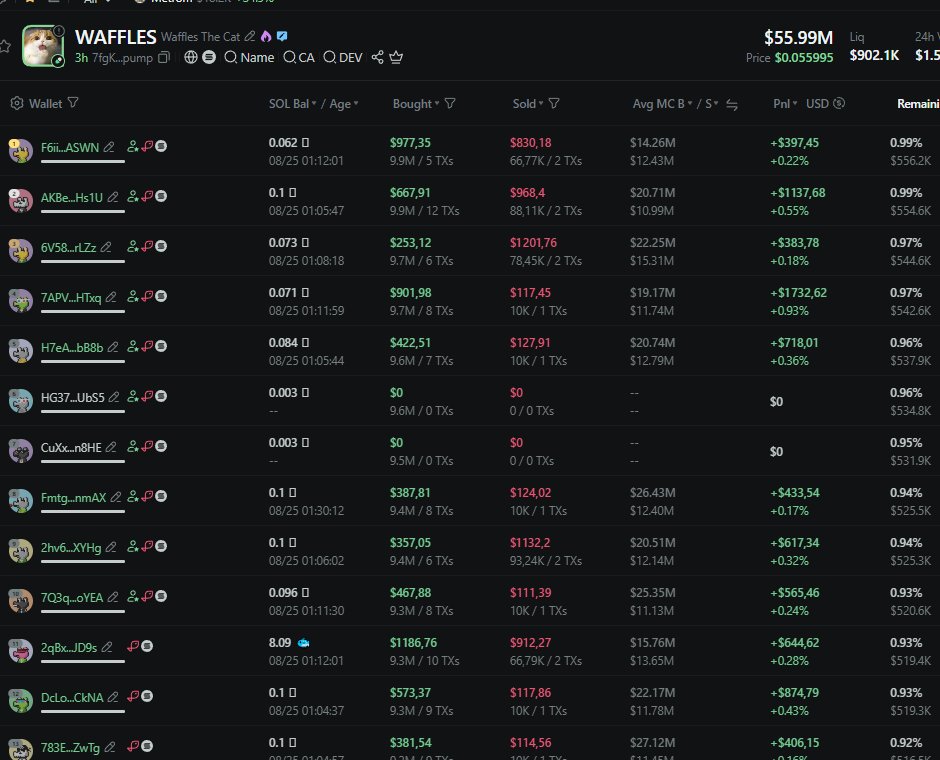The height and width of the screenshot is (760, 940).
Task: Open the token website globe icon
Action: coord(191,57)
